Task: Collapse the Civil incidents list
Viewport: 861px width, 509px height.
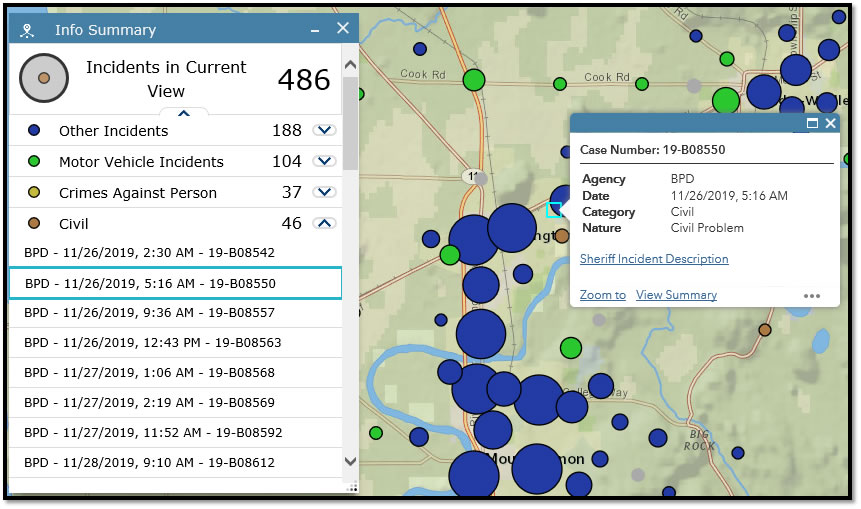Action: pos(325,223)
